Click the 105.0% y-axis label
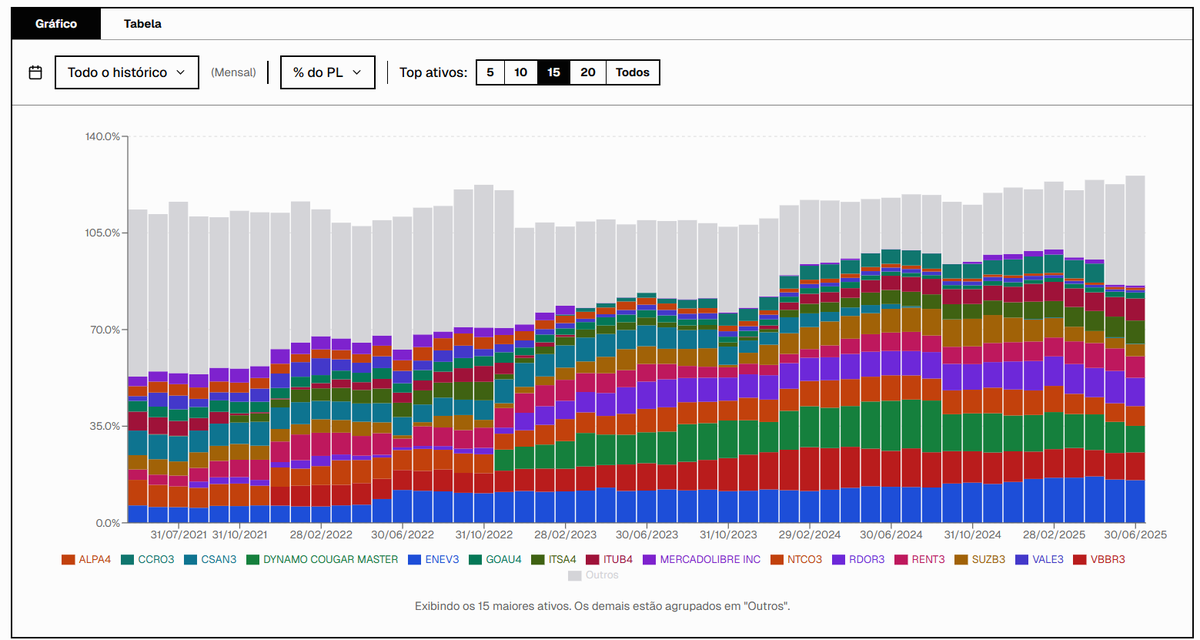 (x=102, y=233)
